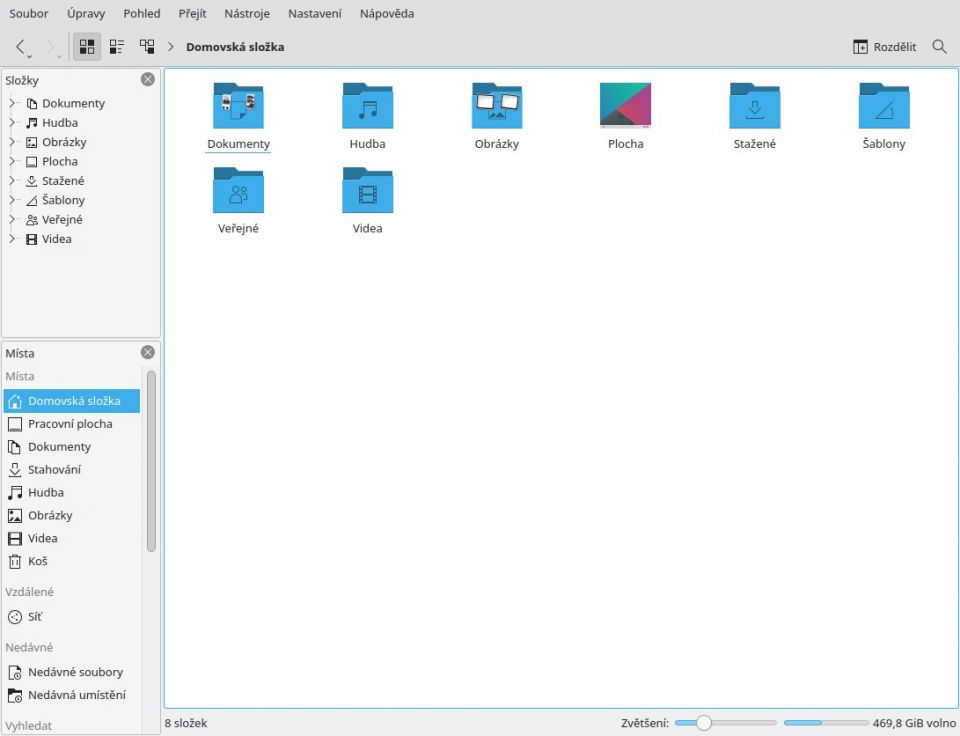Split the view with Rozdělit

tap(885, 47)
